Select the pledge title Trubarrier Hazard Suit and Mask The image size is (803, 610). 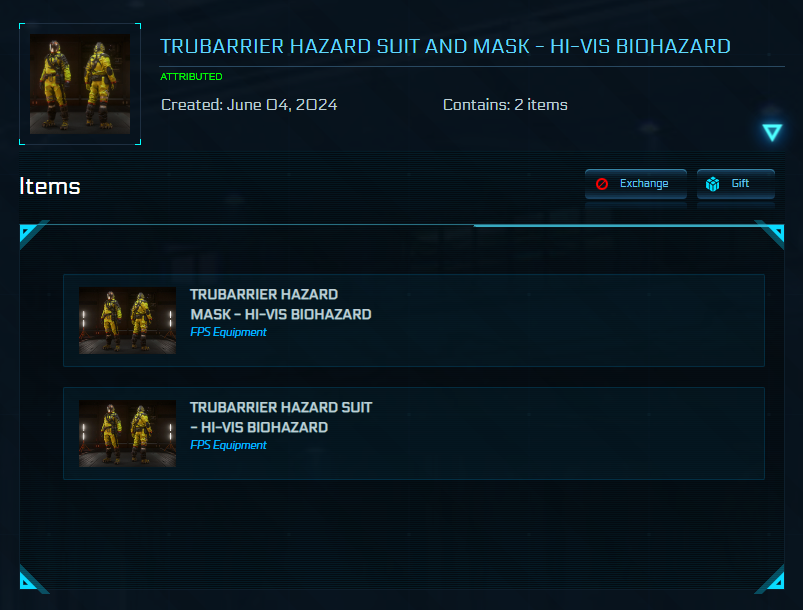click(445, 47)
